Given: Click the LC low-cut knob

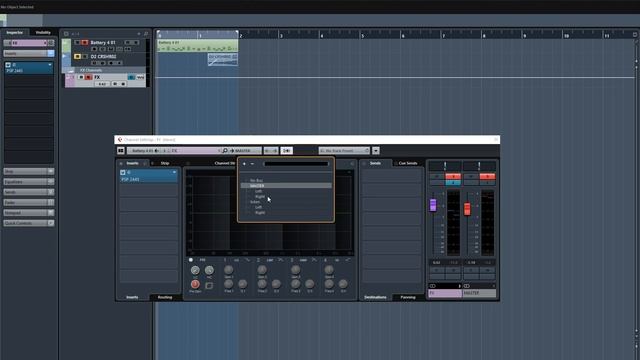Looking at the screenshot, I should click(195, 270).
